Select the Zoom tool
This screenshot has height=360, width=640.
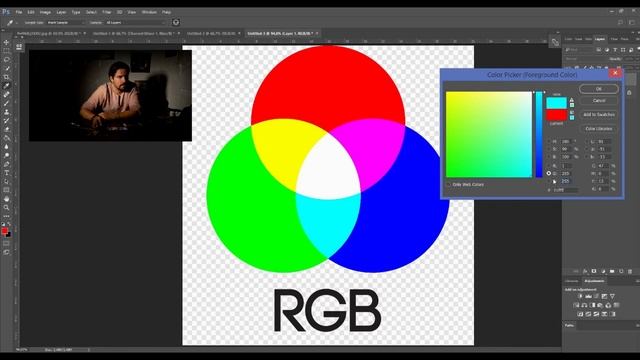pos(6,208)
